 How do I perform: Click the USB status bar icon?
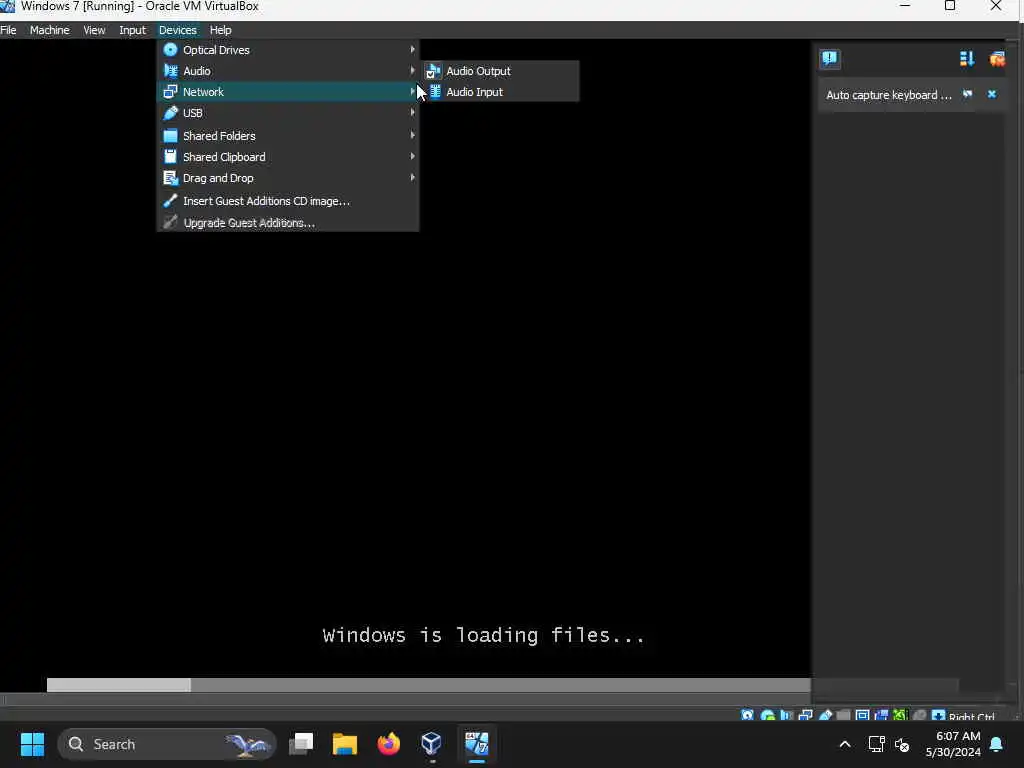pyautogui.click(x=825, y=715)
